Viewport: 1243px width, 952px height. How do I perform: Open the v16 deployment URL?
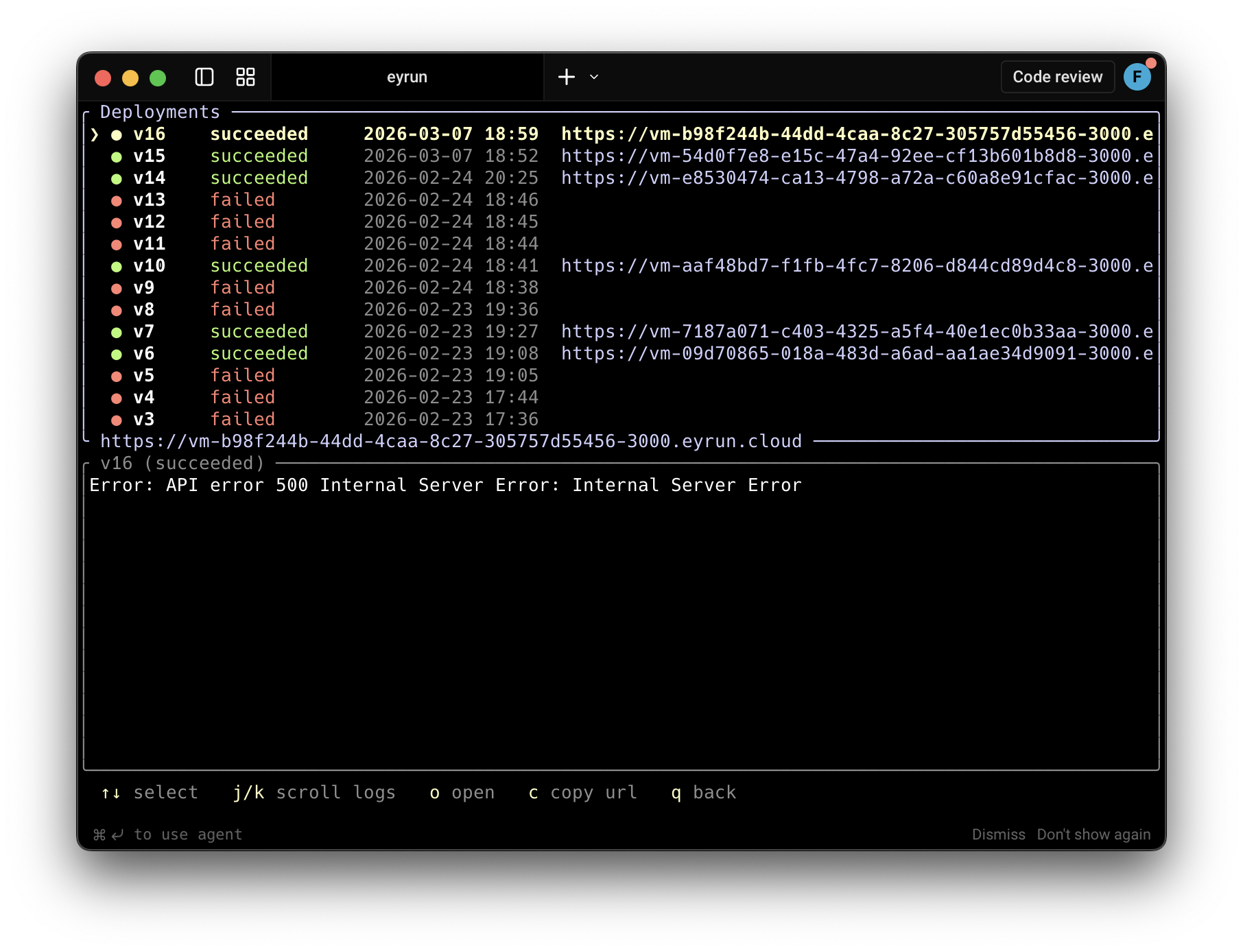(857, 134)
